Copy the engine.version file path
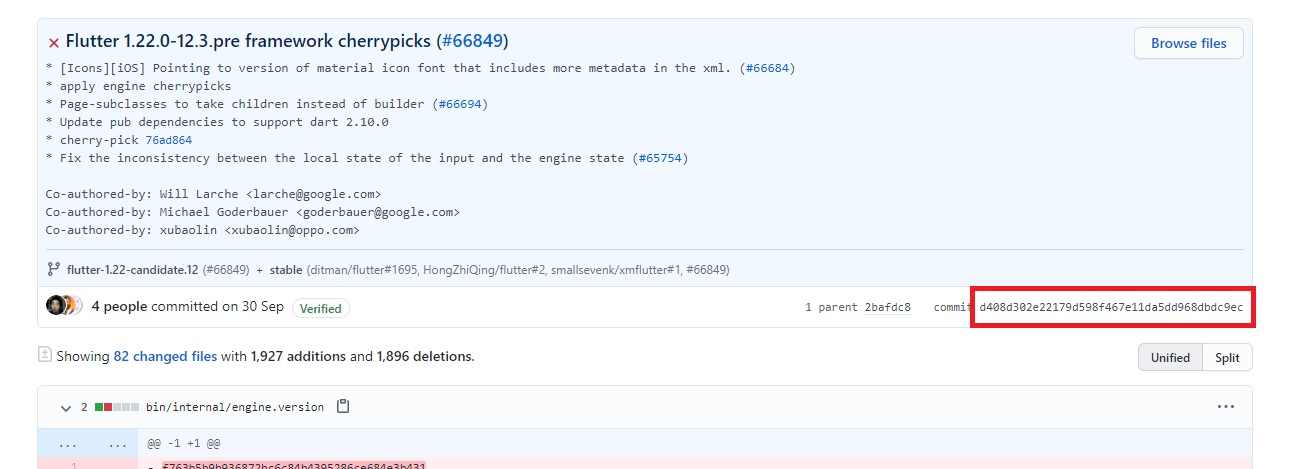This screenshot has height=469, width=1291. (x=343, y=407)
